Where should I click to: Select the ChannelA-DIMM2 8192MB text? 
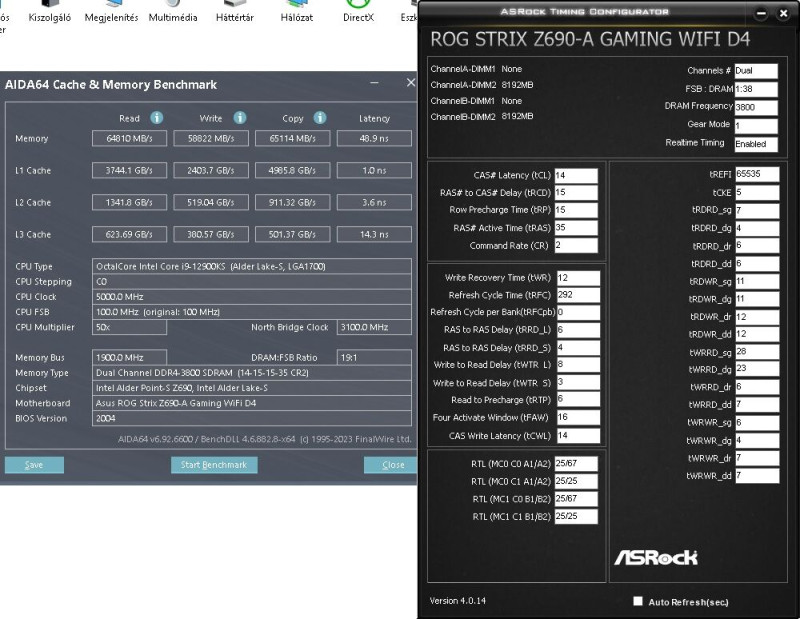(x=482, y=85)
